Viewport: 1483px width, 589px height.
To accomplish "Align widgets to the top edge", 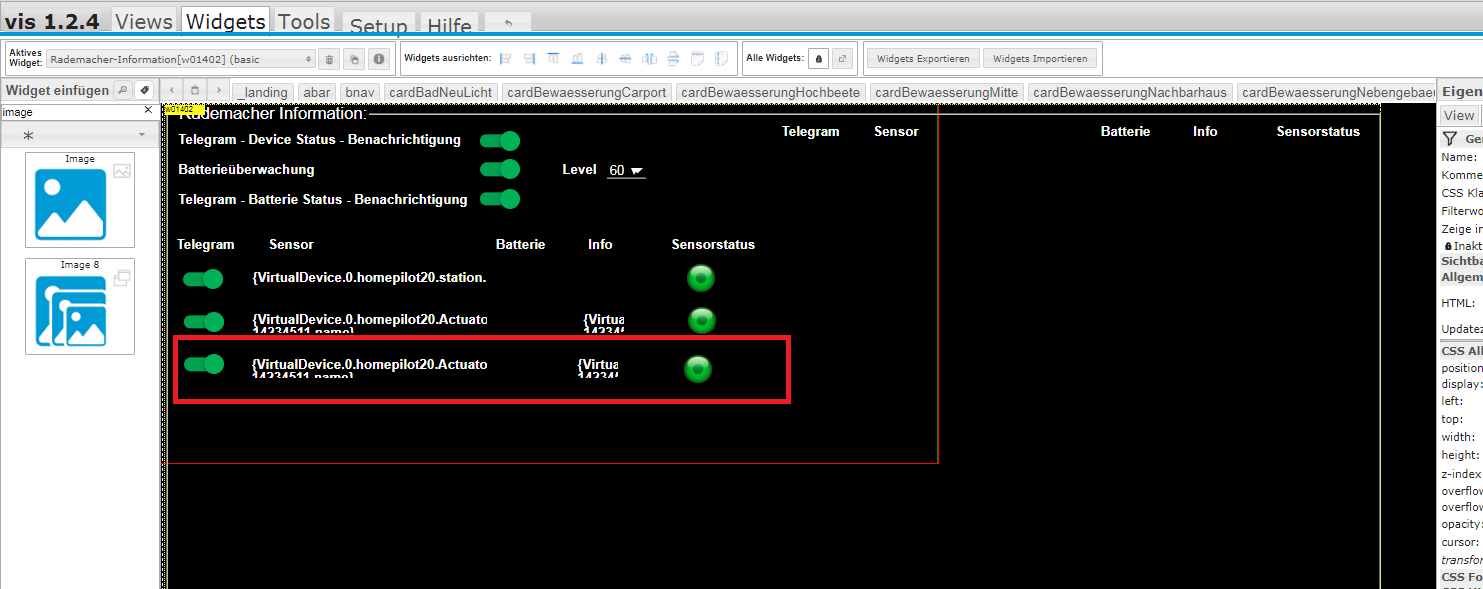I will (553, 58).
